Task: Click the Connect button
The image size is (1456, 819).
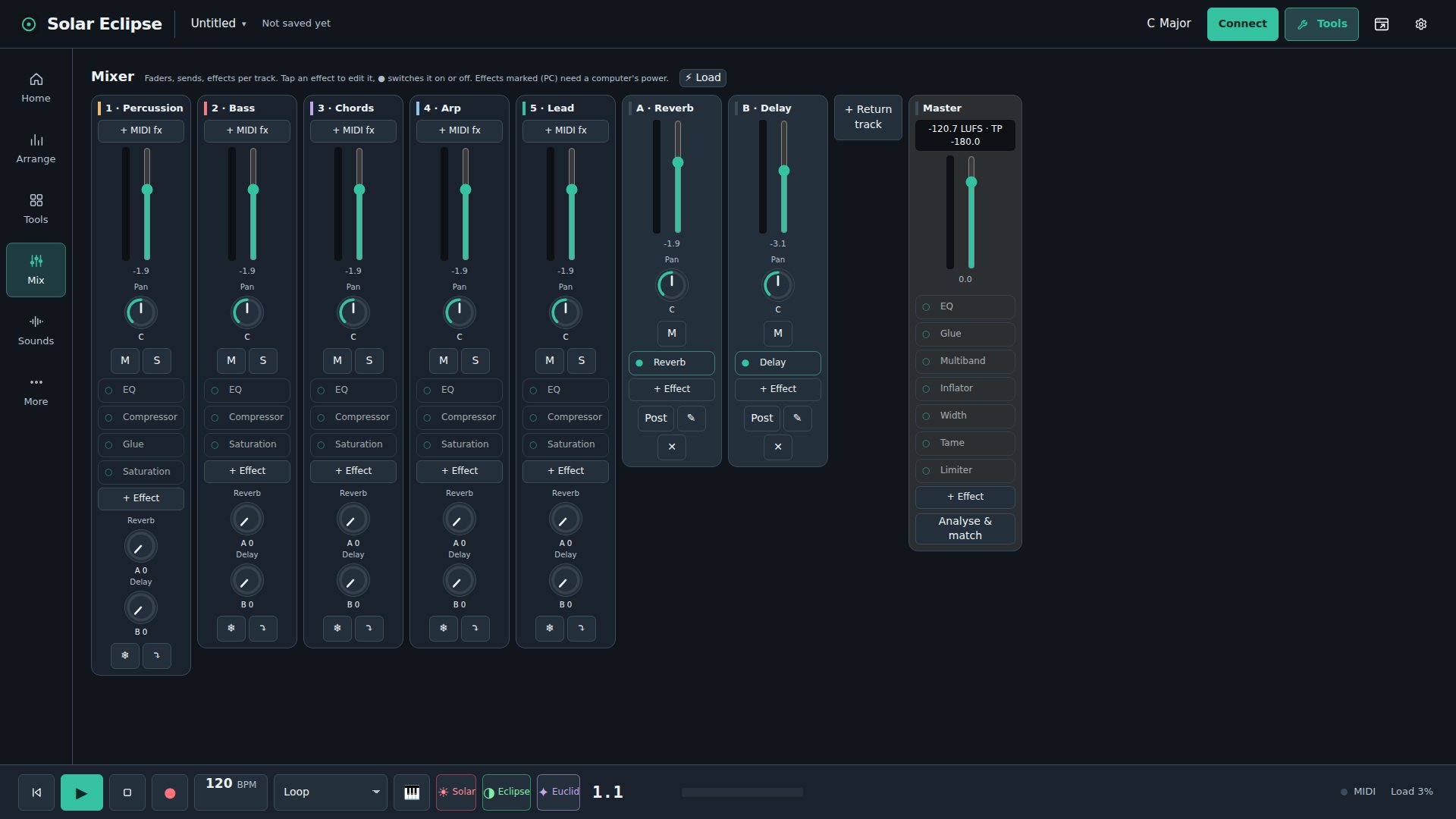Action: pos(1242,24)
